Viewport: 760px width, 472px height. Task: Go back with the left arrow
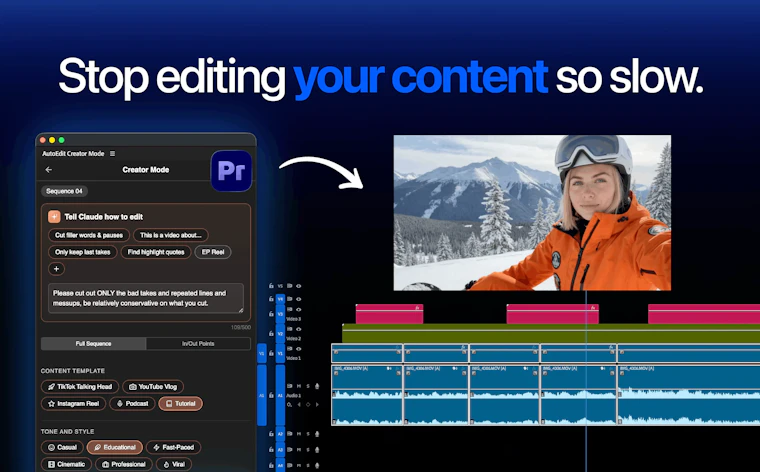click(48, 170)
